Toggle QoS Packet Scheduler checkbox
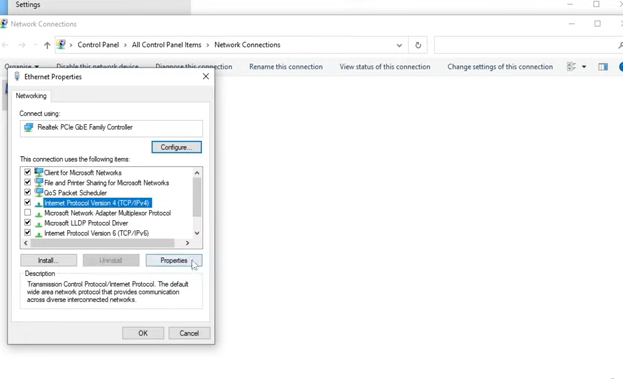The image size is (623, 379). click(x=27, y=192)
